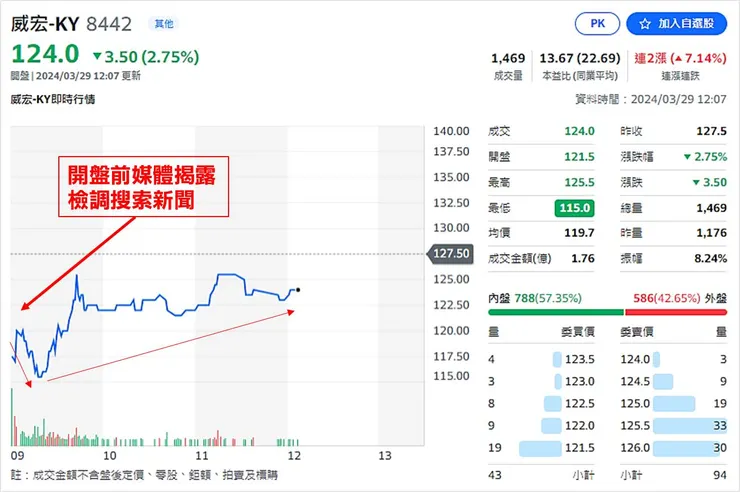Click the 委買價 column header
This screenshot has width=740, height=492.
tap(578, 332)
